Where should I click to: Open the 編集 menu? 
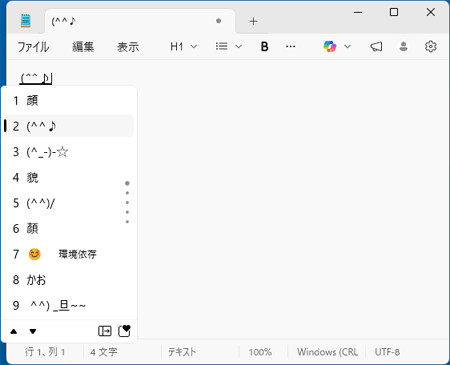(83, 47)
